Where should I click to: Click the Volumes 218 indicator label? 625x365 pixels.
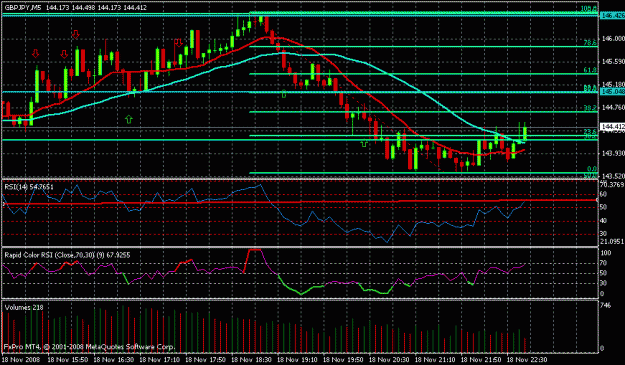pos(24,307)
